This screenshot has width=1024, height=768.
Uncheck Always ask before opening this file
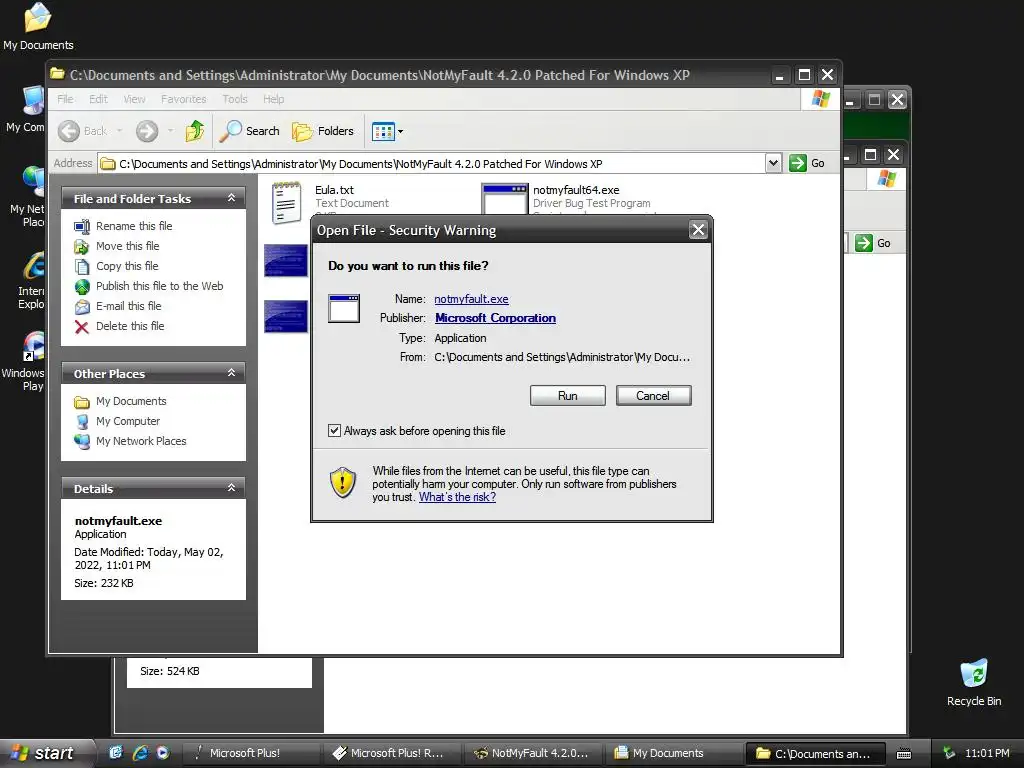coord(334,430)
